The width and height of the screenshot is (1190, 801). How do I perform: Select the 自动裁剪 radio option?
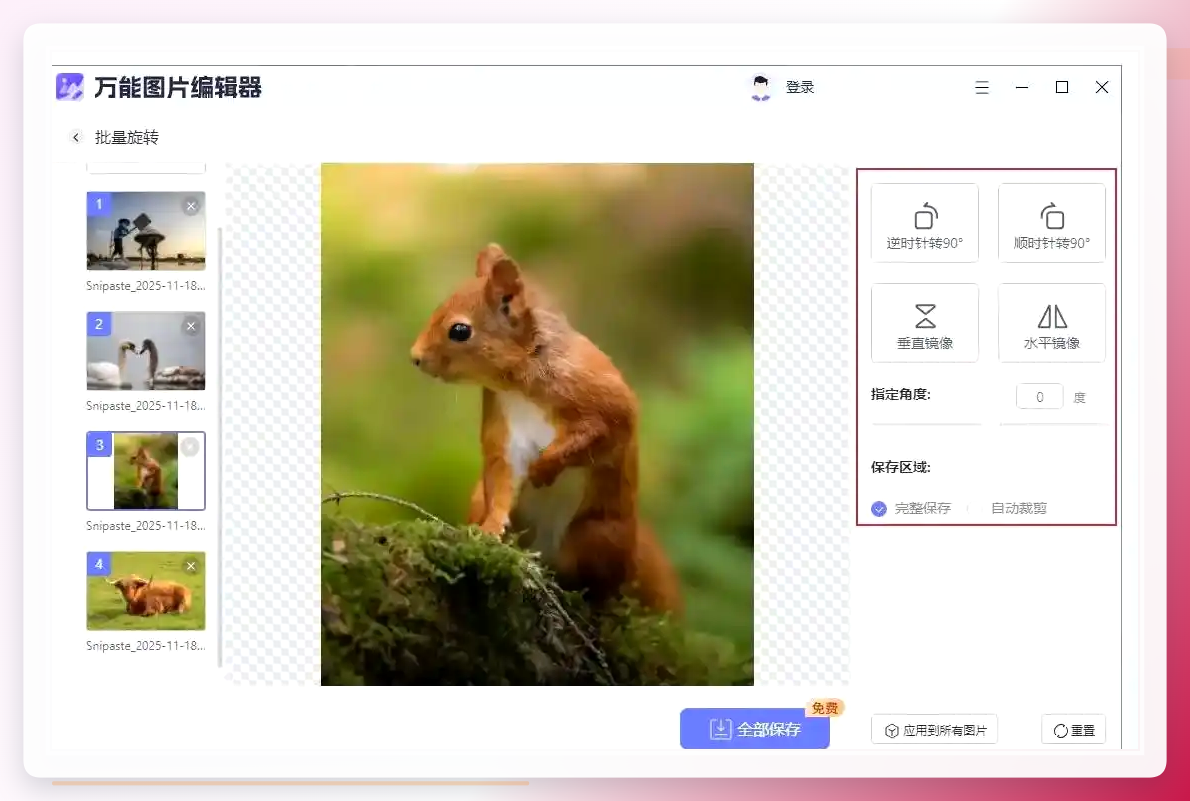(x=1009, y=509)
